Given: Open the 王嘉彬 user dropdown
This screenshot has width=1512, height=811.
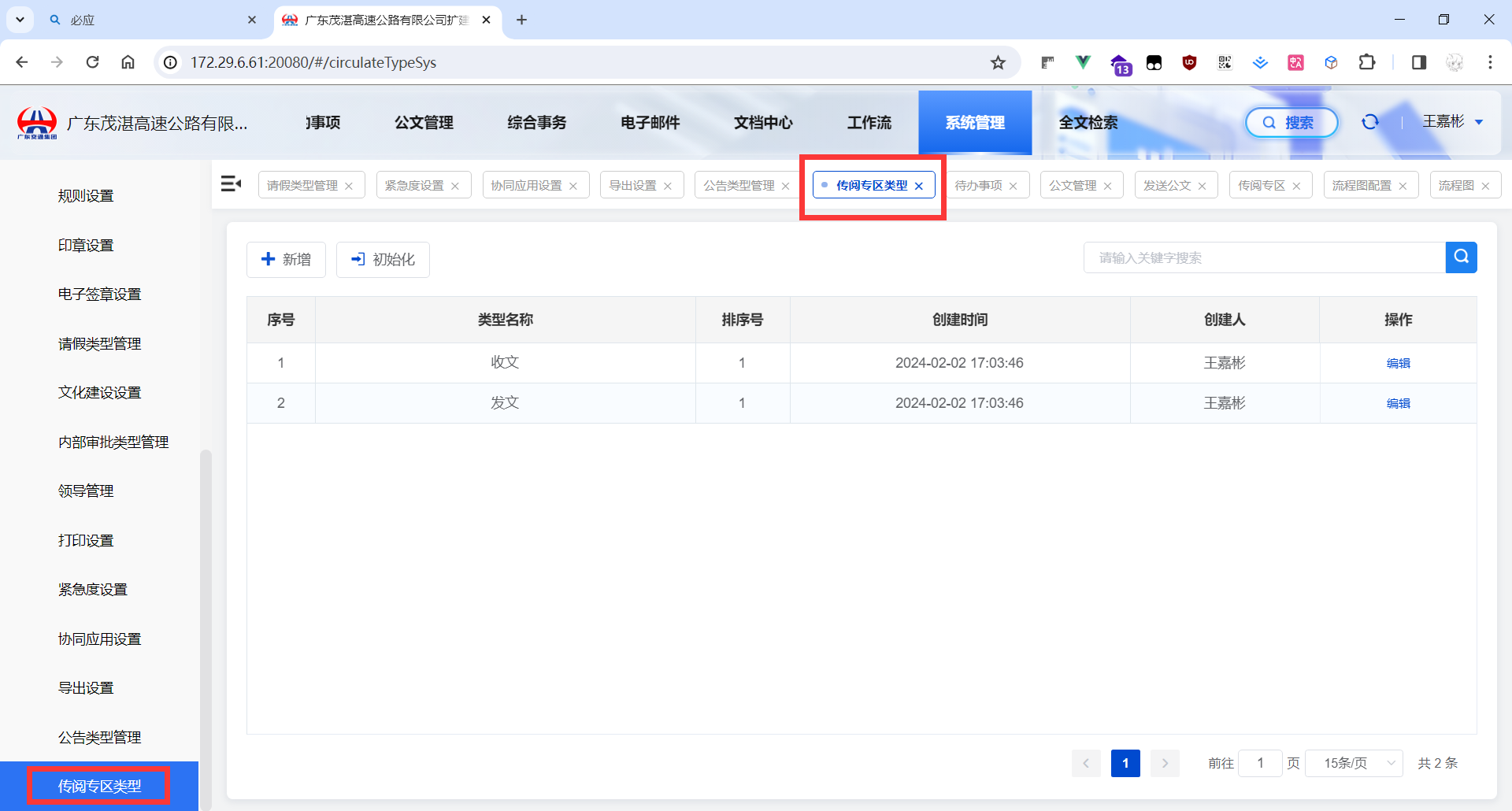Looking at the screenshot, I should pos(1453,121).
